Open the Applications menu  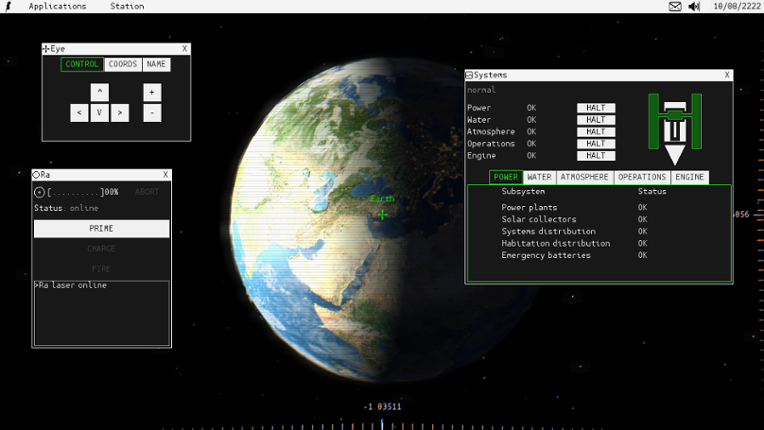[x=57, y=6]
